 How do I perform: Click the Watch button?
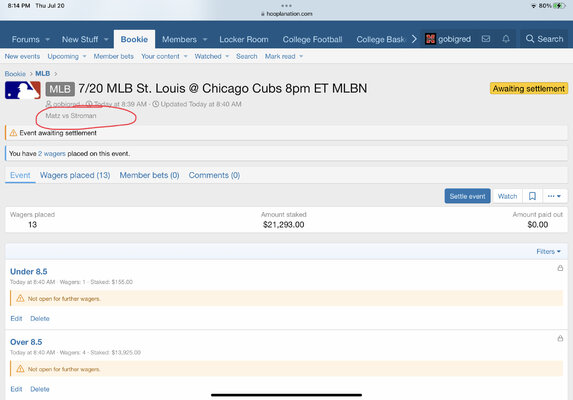pyautogui.click(x=507, y=196)
